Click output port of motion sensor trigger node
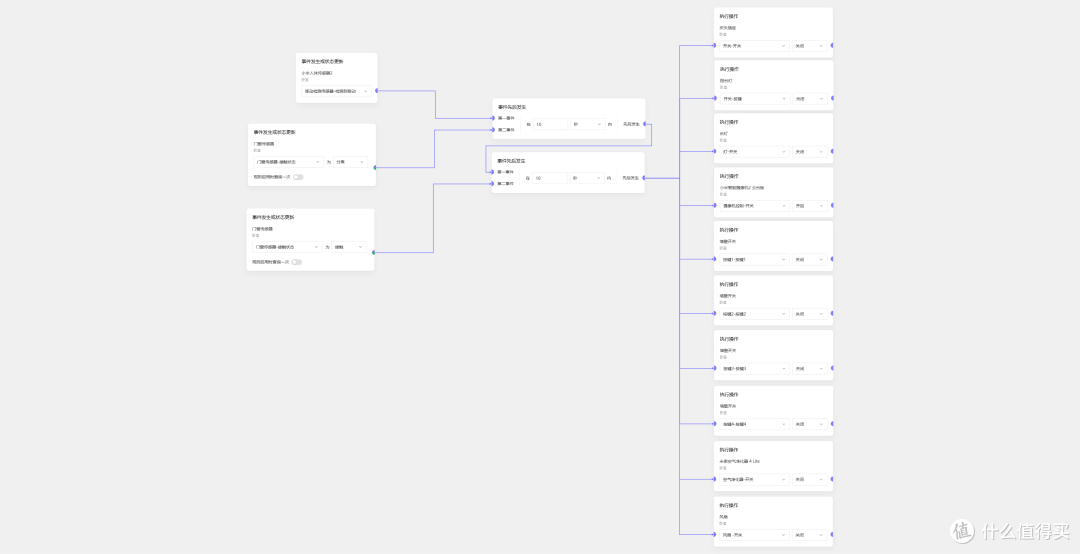The image size is (1080, 554). pyautogui.click(x=374, y=91)
